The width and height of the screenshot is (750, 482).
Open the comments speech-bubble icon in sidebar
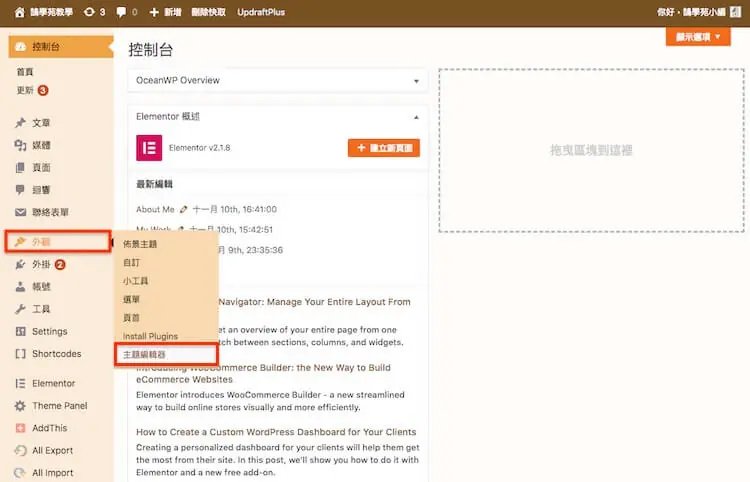[20, 190]
